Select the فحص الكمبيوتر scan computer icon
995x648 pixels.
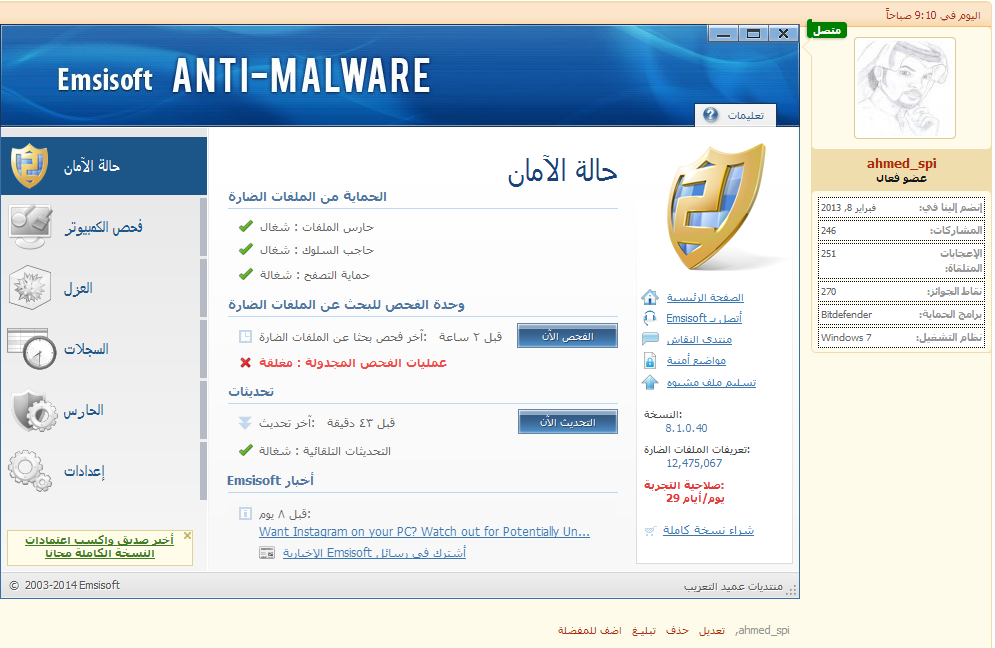(x=30, y=227)
